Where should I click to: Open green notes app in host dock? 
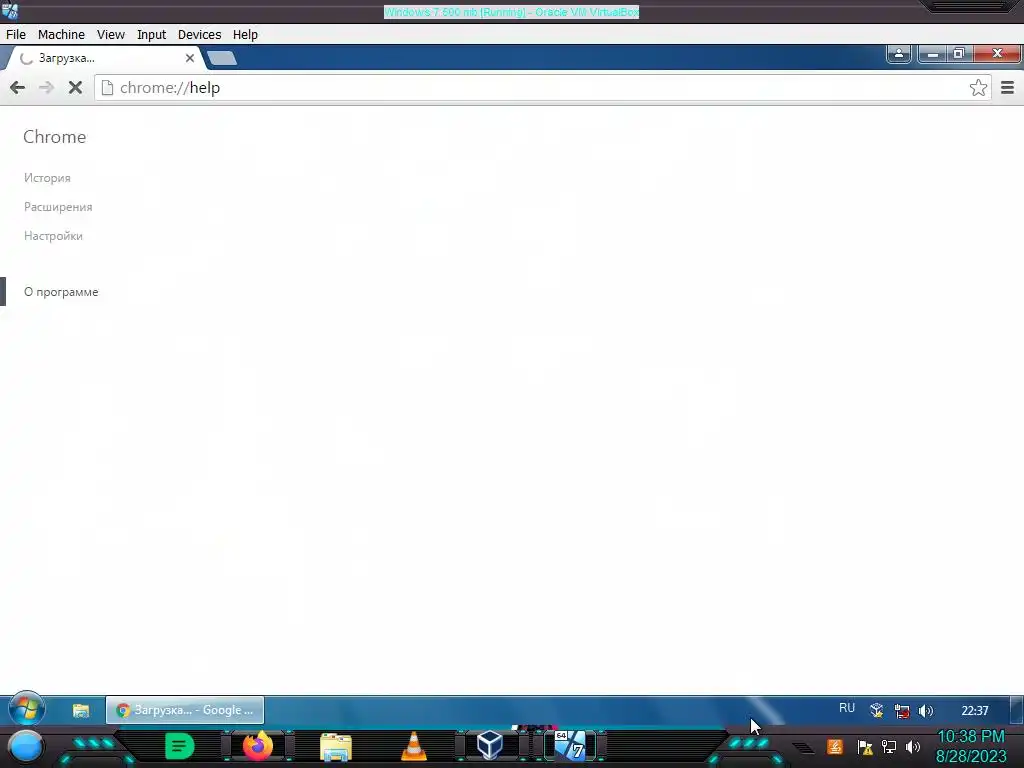tap(180, 746)
